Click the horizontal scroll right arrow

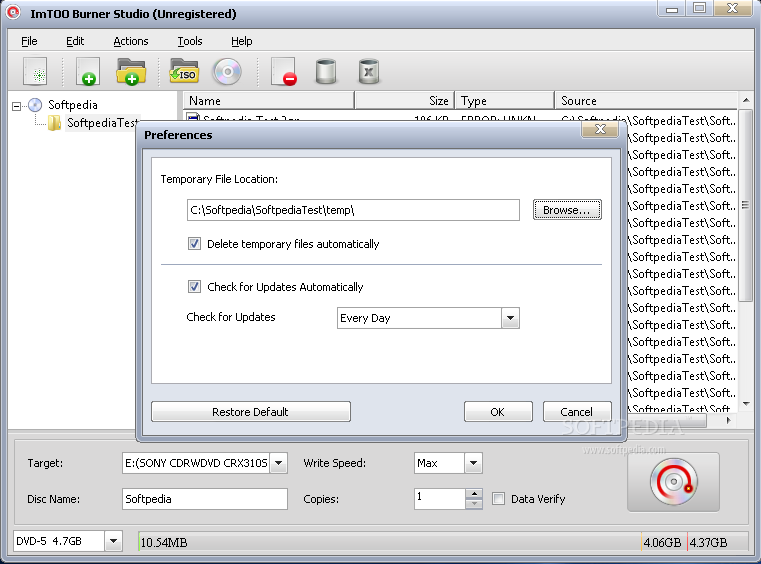728,420
